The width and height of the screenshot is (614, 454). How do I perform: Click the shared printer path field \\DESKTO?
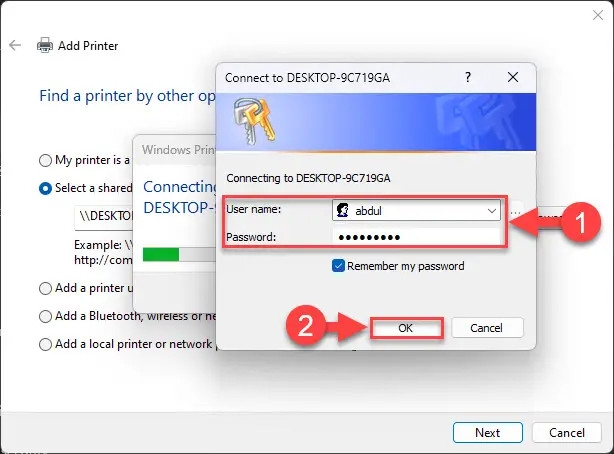tap(104, 216)
